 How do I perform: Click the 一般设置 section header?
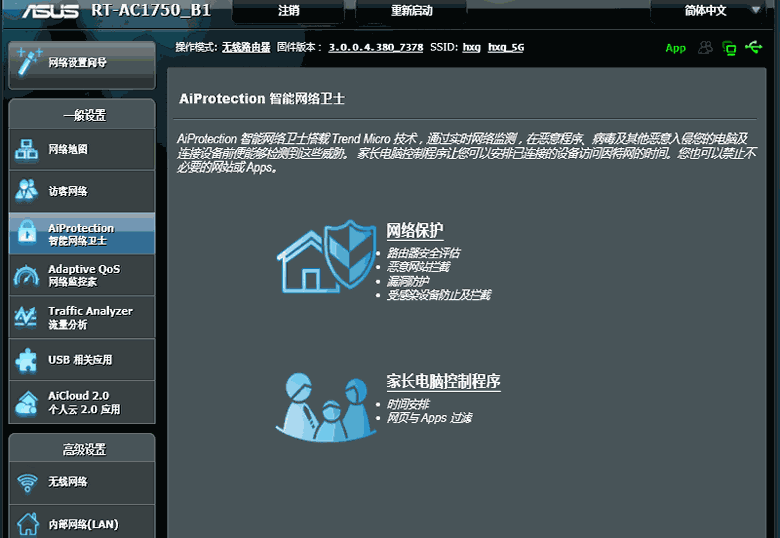pyautogui.click(x=84, y=115)
